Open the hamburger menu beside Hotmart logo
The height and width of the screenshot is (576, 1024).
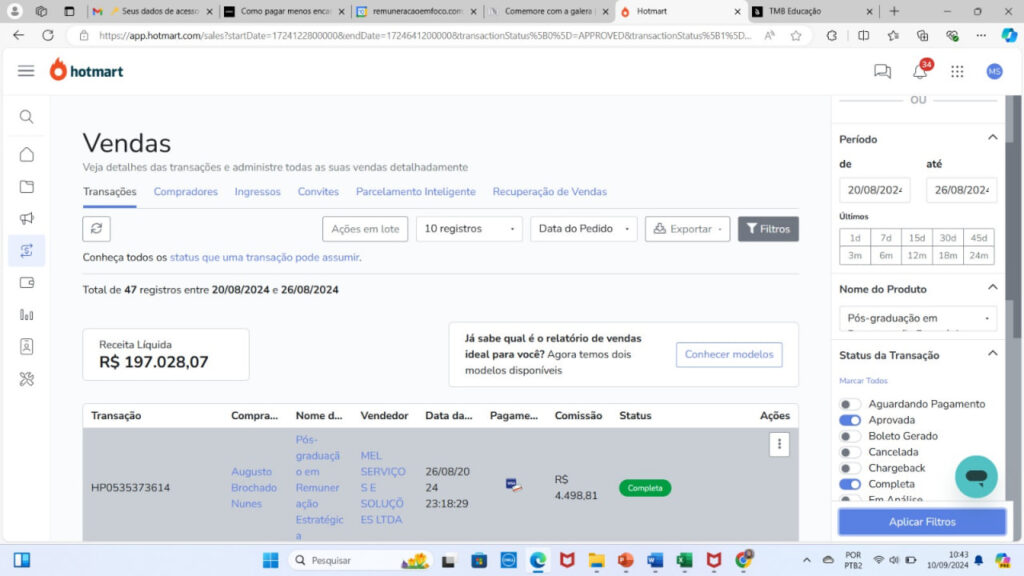click(x=26, y=71)
